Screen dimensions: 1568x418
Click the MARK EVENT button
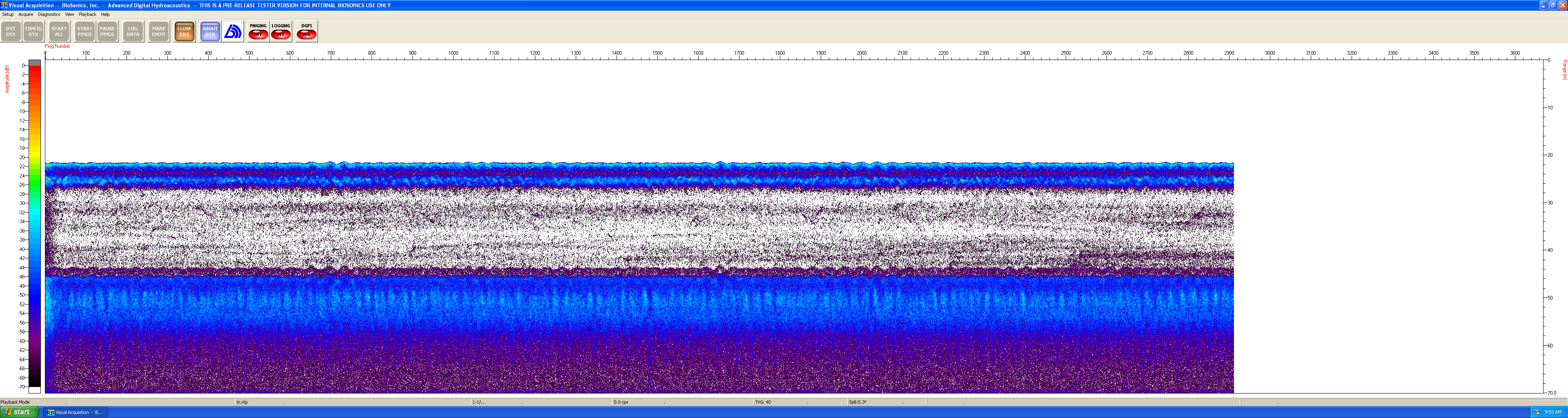click(x=159, y=32)
